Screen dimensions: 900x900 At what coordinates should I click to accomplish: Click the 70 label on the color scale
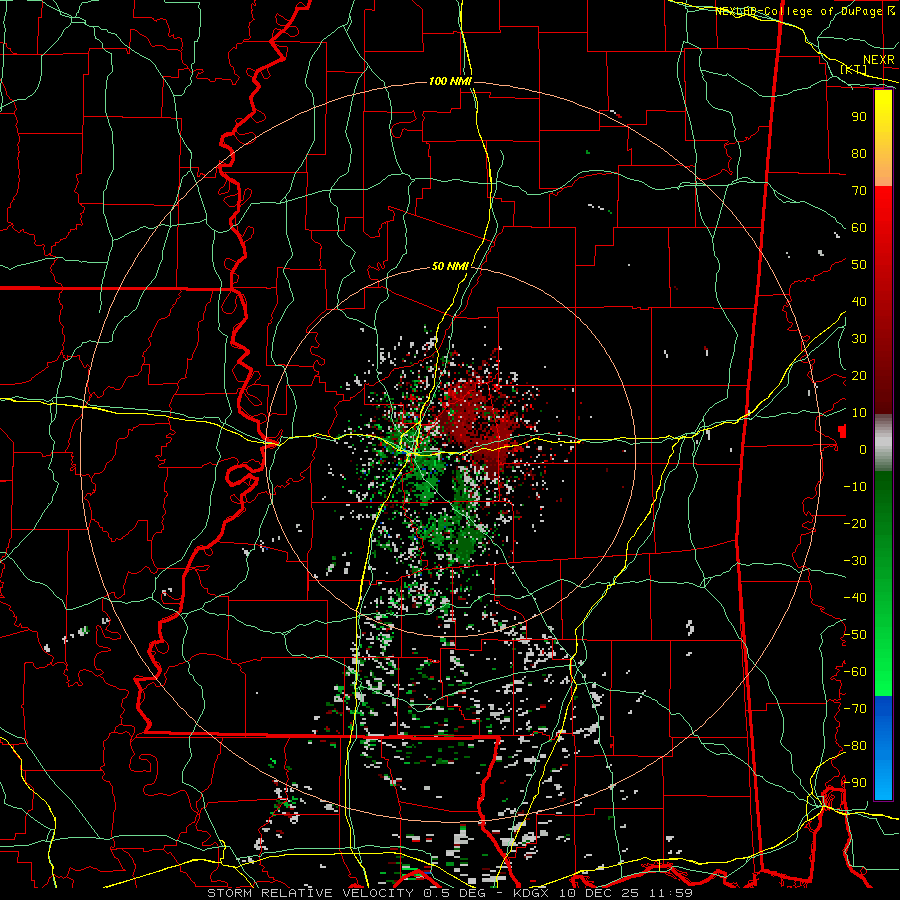859,191
